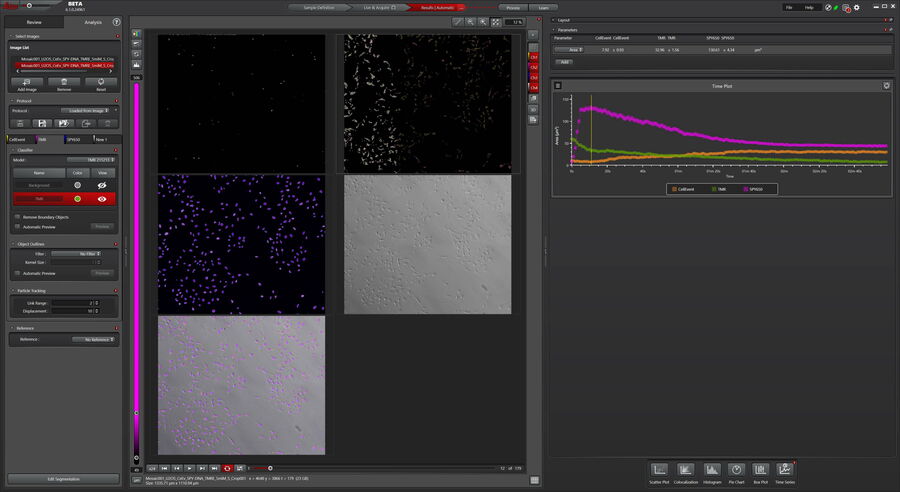Enable Automatic Preview in Classifier section
Viewport: 900px width, 492px height.
point(17,227)
